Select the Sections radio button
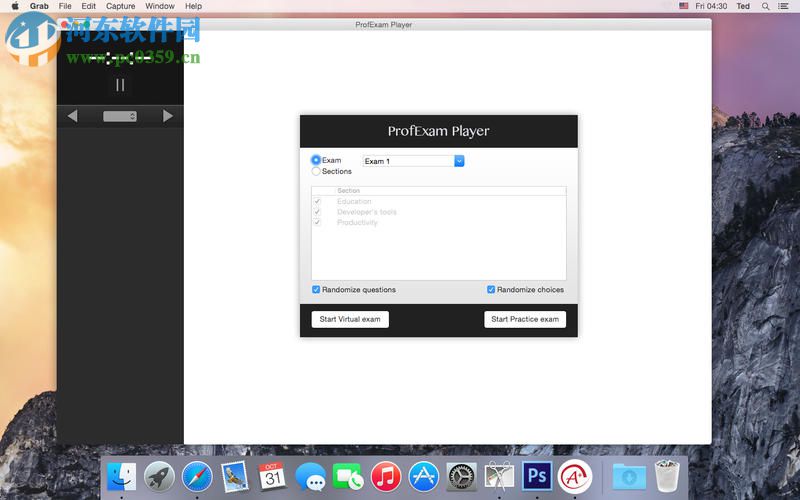The image size is (800, 500). [x=316, y=171]
